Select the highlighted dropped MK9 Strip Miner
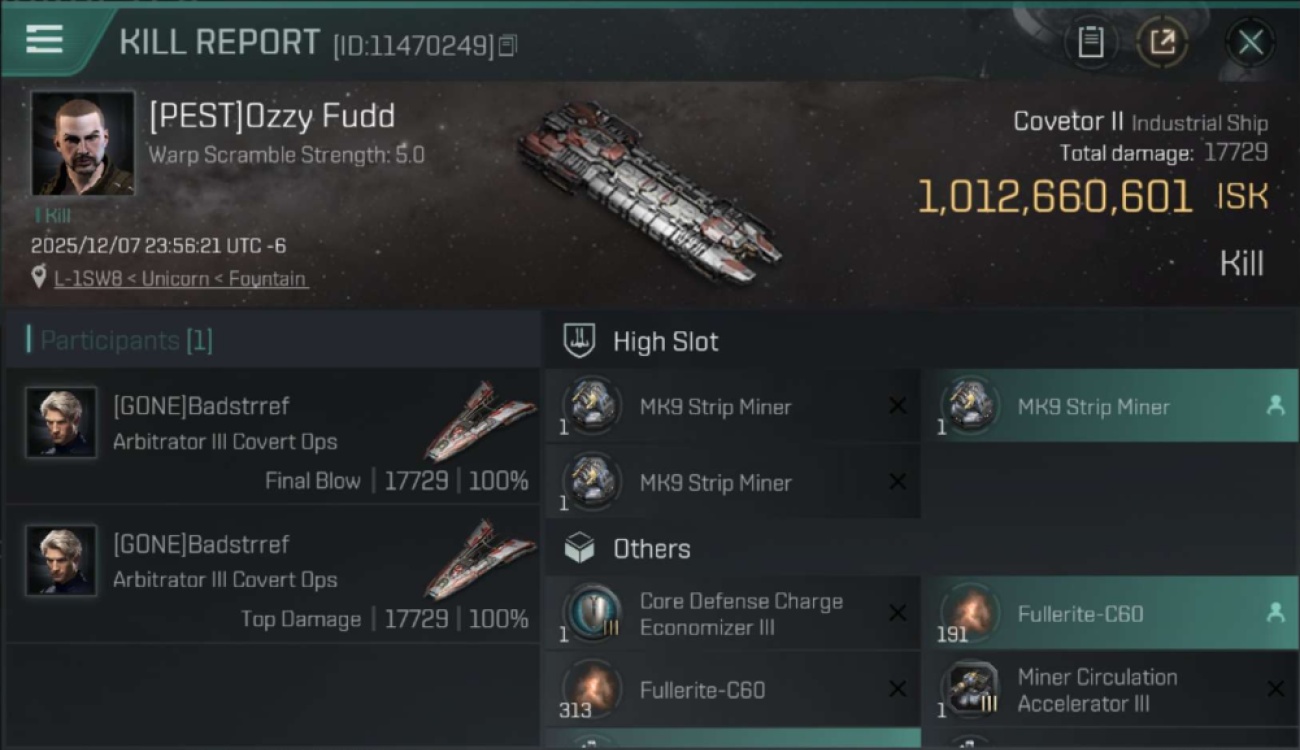This screenshot has width=1300, height=750. [1108, 406]
